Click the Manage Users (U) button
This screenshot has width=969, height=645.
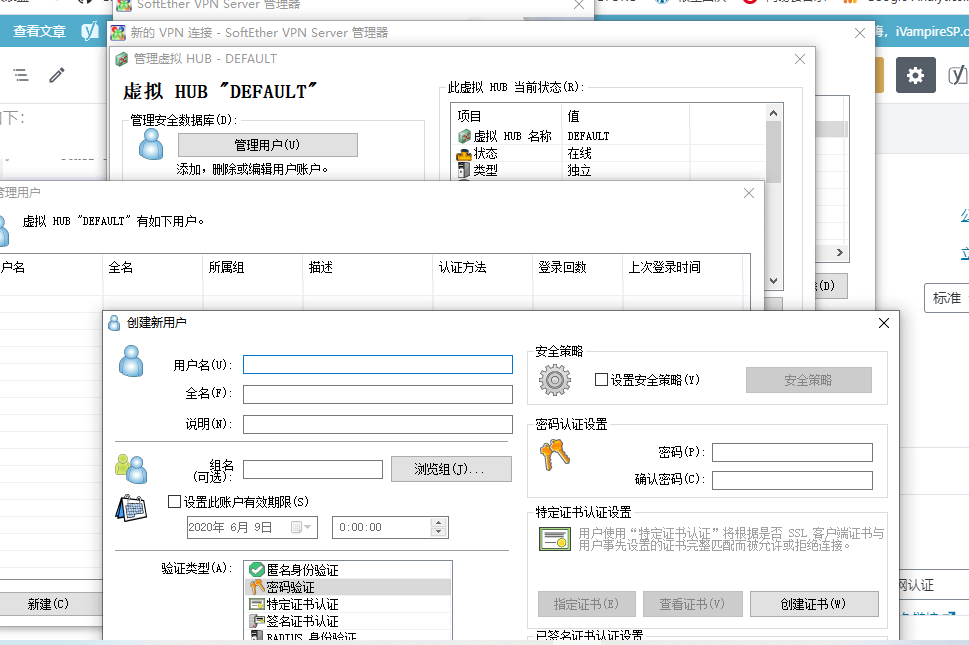point(268,145)
